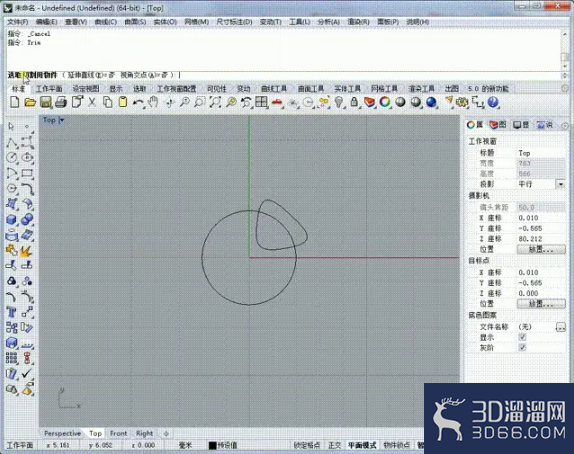The width and height of the screenshot is (574, 454).
Task: Click the blue question mark Help icon
Action: (493, 102)
